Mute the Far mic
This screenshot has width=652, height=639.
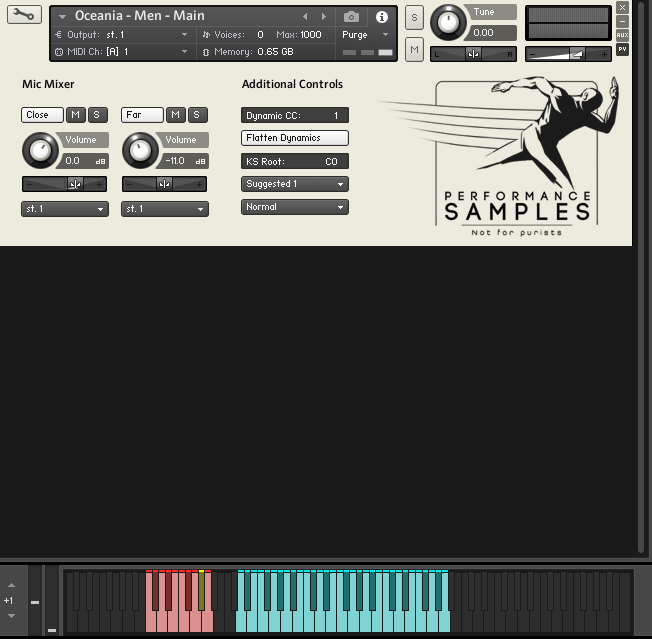click(x=176, y=115)
